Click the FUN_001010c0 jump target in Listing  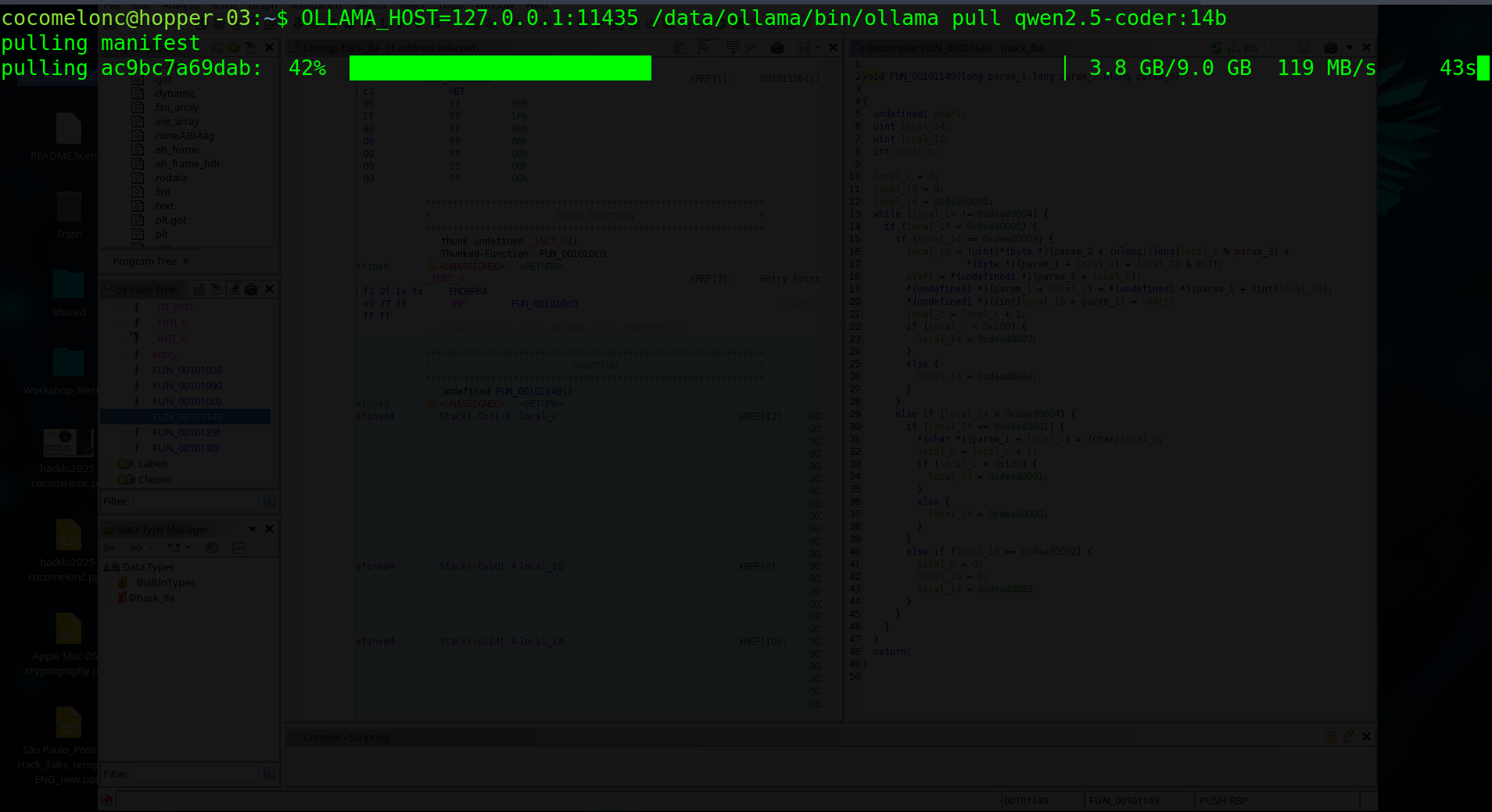pyautogui.click(x=544, y=304)
